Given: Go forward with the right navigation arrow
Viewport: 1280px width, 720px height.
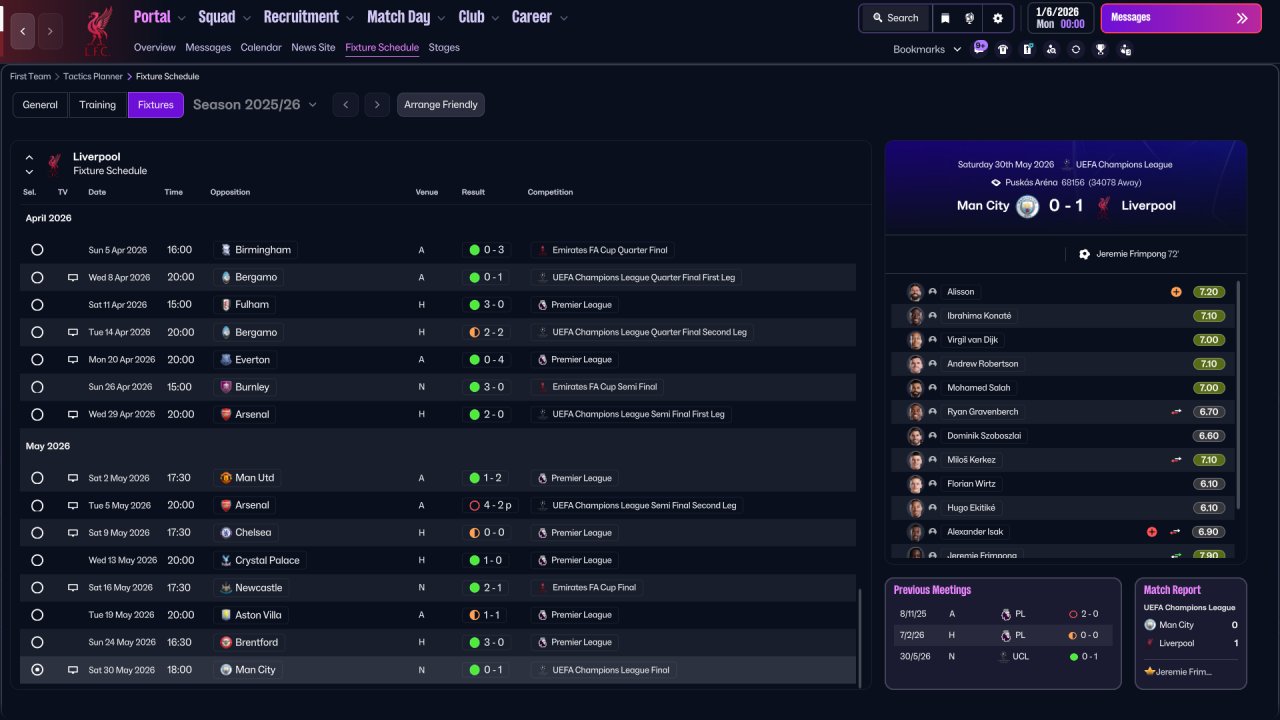Looking at the screenshot, I should pos(50,31).
